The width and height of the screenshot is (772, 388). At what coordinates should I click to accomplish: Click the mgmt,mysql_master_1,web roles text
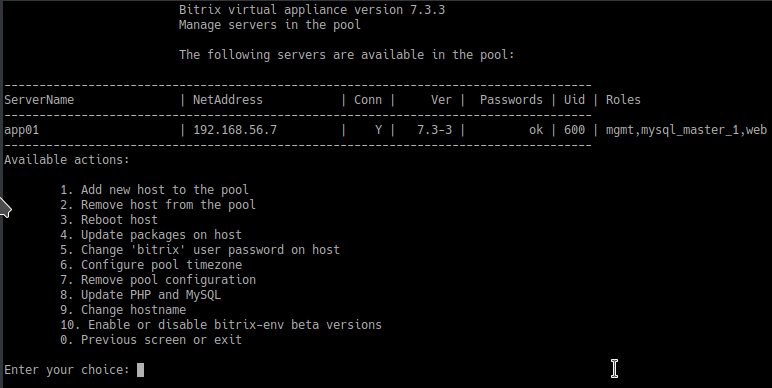coord(686,130)
